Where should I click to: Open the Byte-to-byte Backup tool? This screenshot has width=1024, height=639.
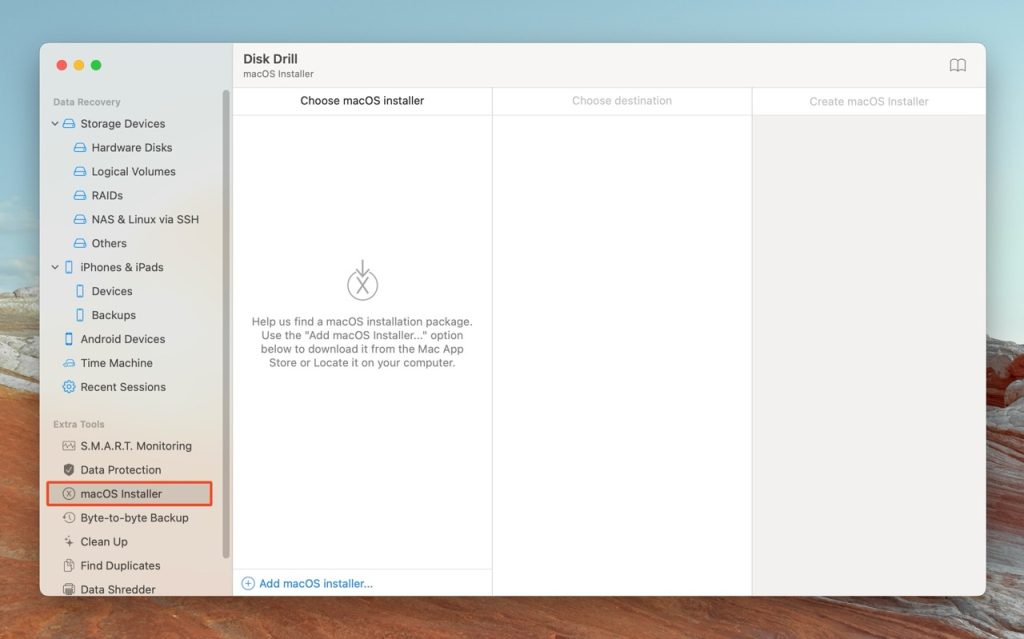tap(133, 518)
